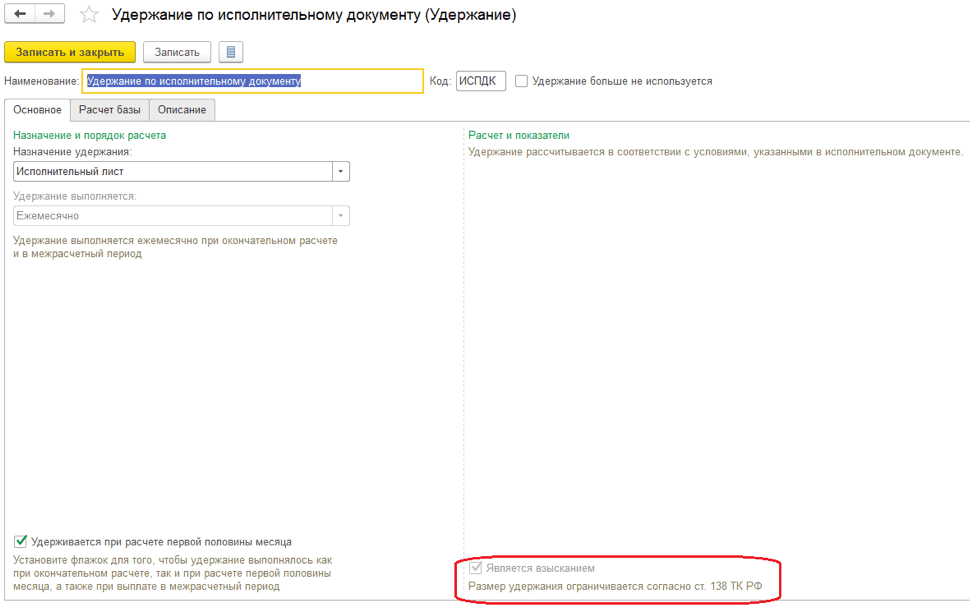Expand the Удержание выполняется dropdown arrow
This screenshot has width=973, height=608.
pyautogui.click(x=341, y=216)
